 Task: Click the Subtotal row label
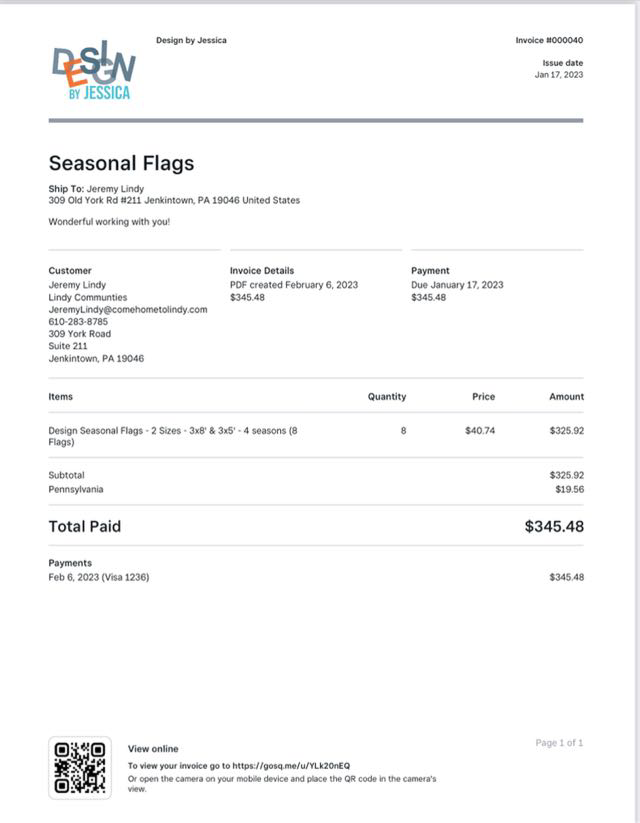click(x=67, y=475)
